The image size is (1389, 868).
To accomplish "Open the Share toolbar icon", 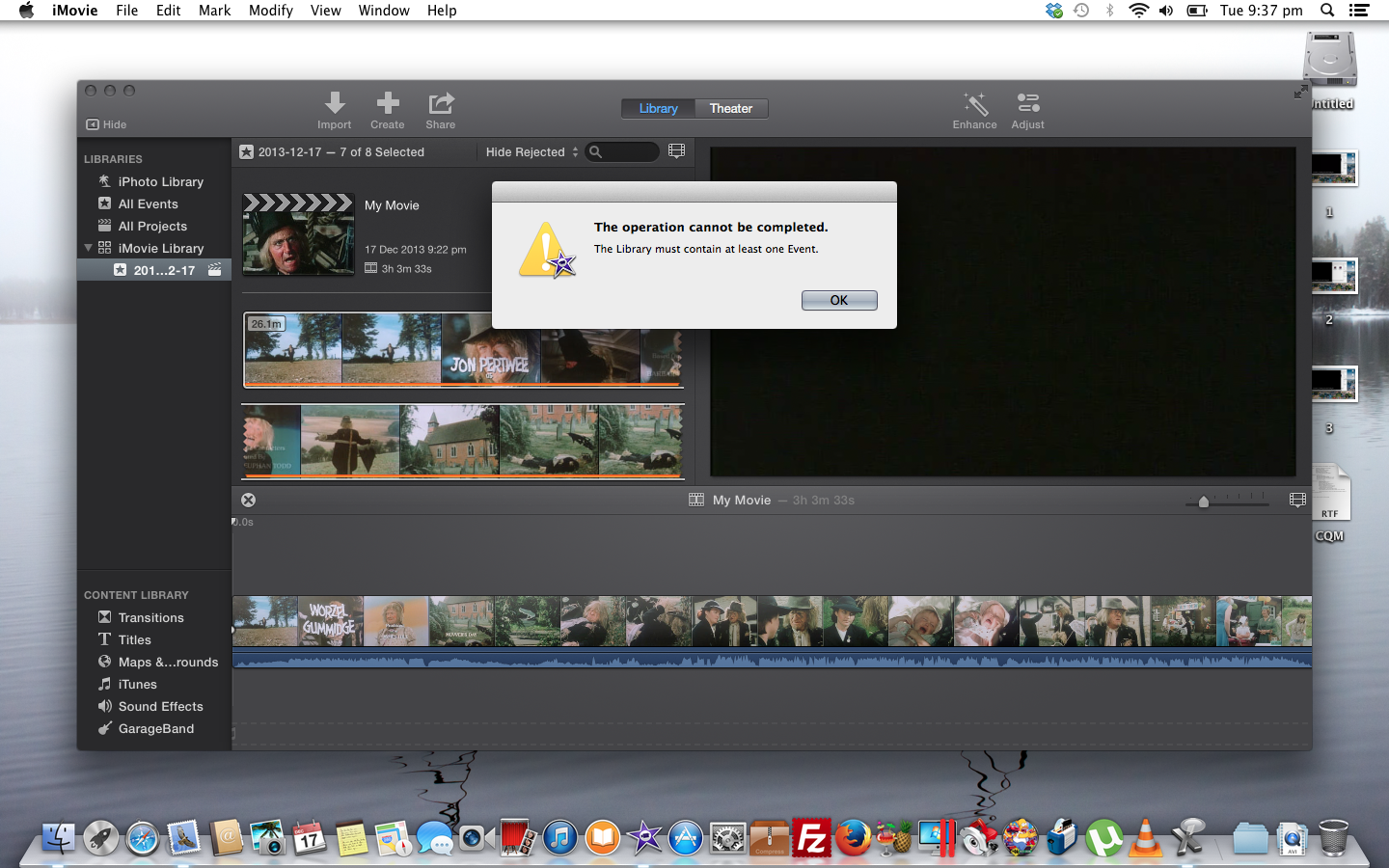I will coord(441,103).
